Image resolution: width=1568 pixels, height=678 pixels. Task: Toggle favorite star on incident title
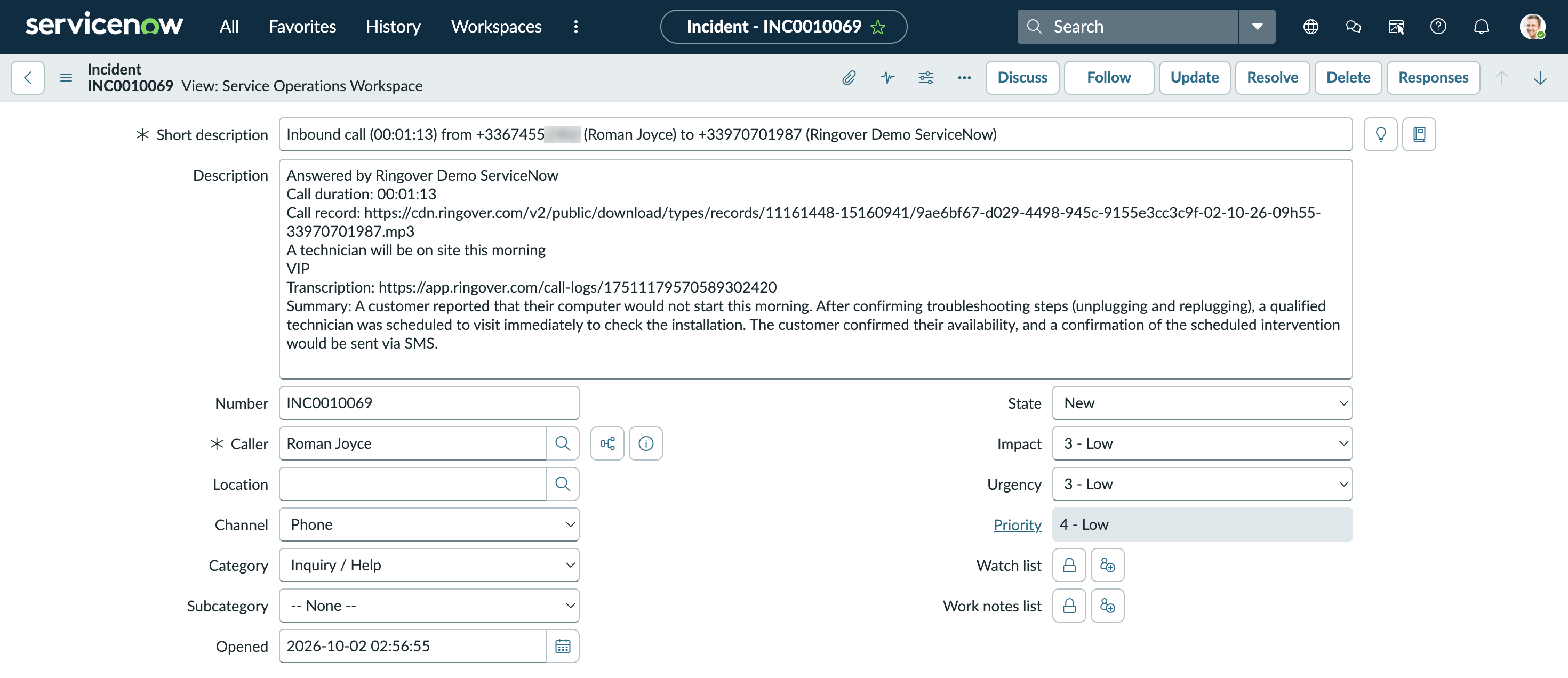click(x=878, y=27)
